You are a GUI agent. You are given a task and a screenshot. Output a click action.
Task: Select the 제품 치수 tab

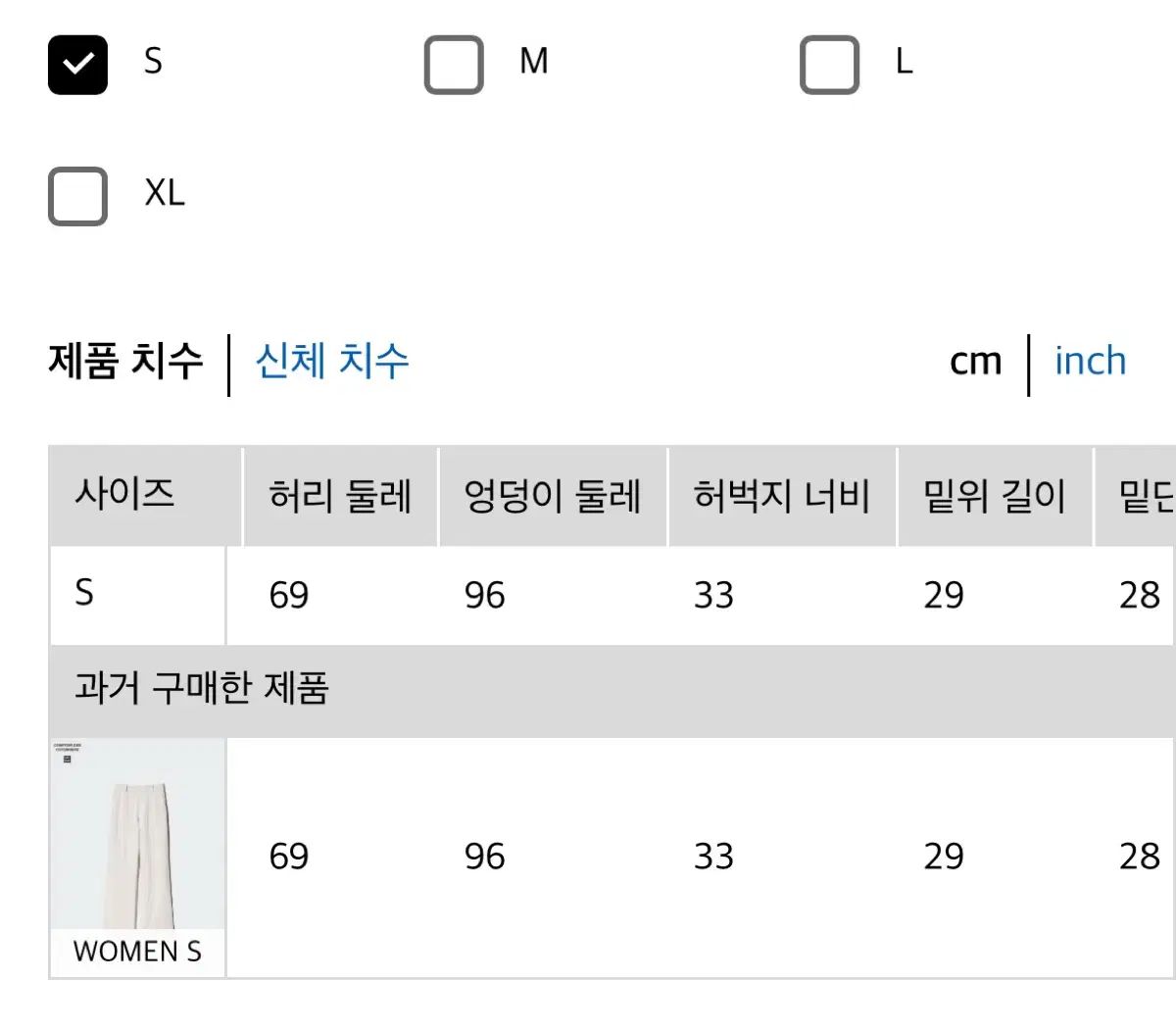coord(125,362)
